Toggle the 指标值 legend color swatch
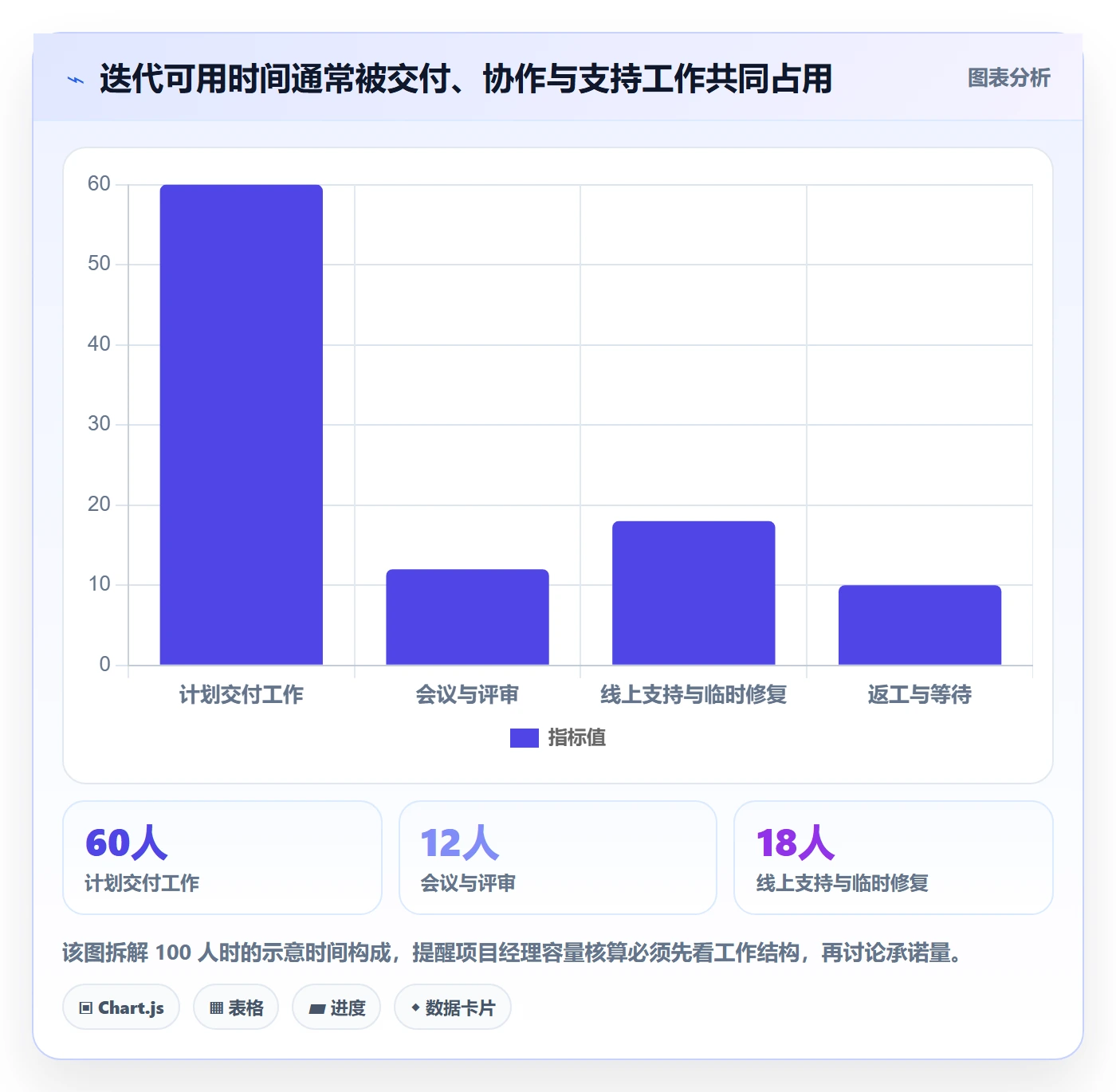Screen dimensions: 1116x1092 coord(524,738)
